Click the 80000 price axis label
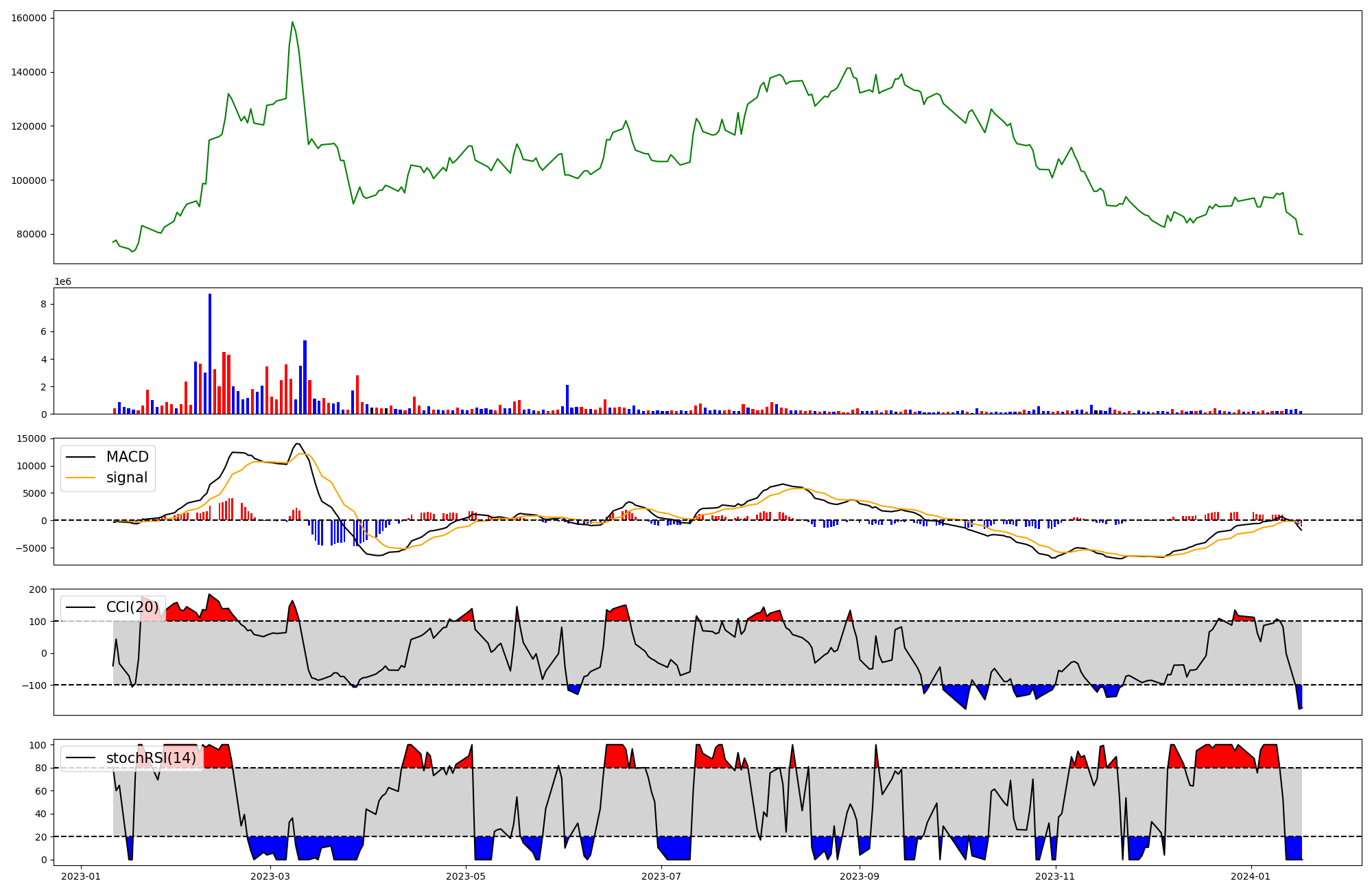Viewport: 1372px width, 892px height. [x=32, y=235]
